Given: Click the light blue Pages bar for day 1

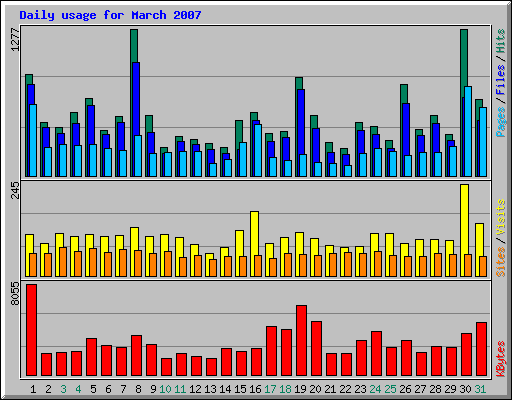Looking at the screenshot, I should coord(33,140).
